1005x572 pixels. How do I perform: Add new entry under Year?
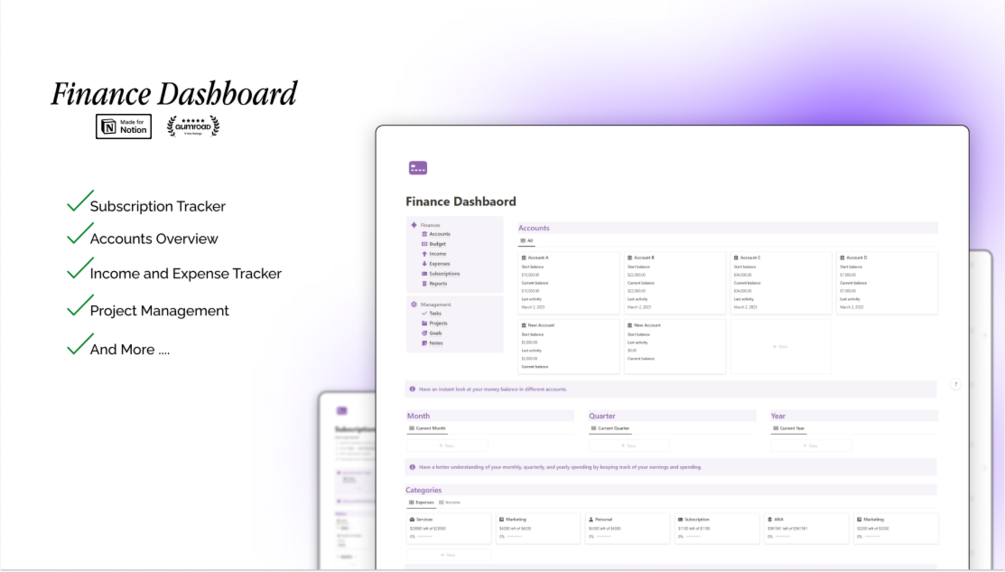(811, 446)
